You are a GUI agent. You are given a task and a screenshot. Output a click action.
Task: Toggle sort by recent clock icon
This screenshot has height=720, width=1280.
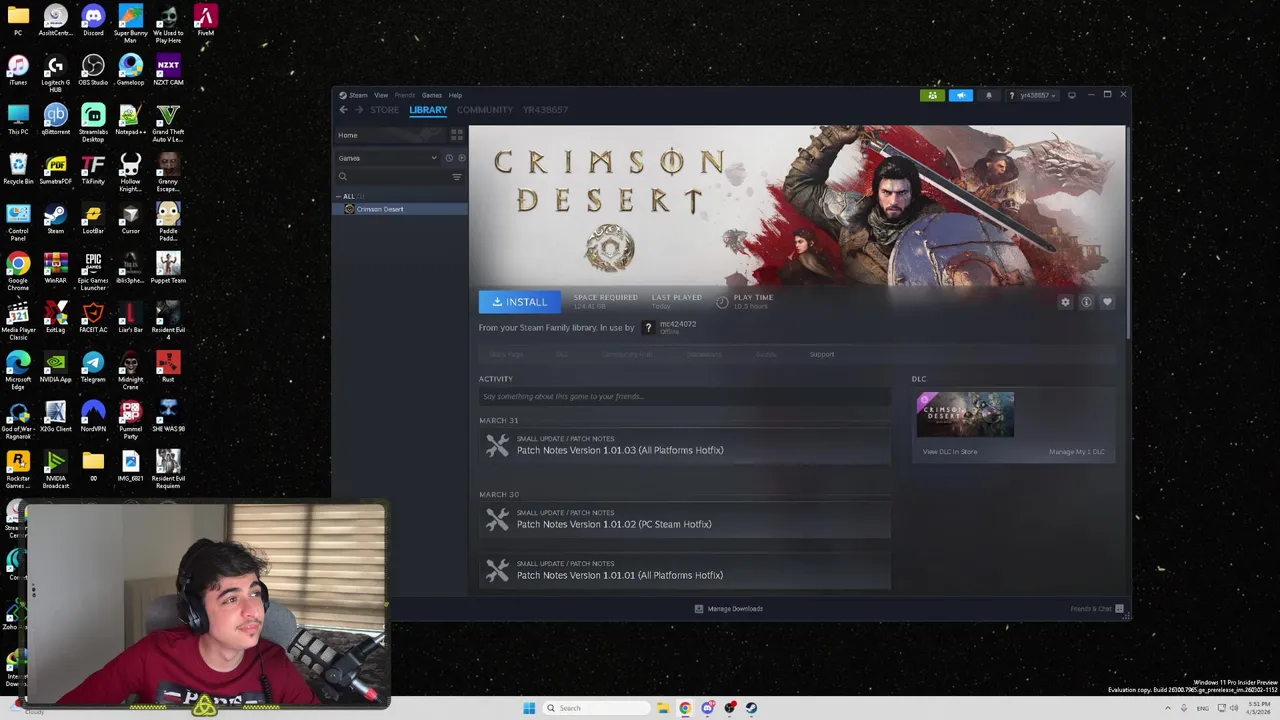pyautogui.click(x=449, y=158)
